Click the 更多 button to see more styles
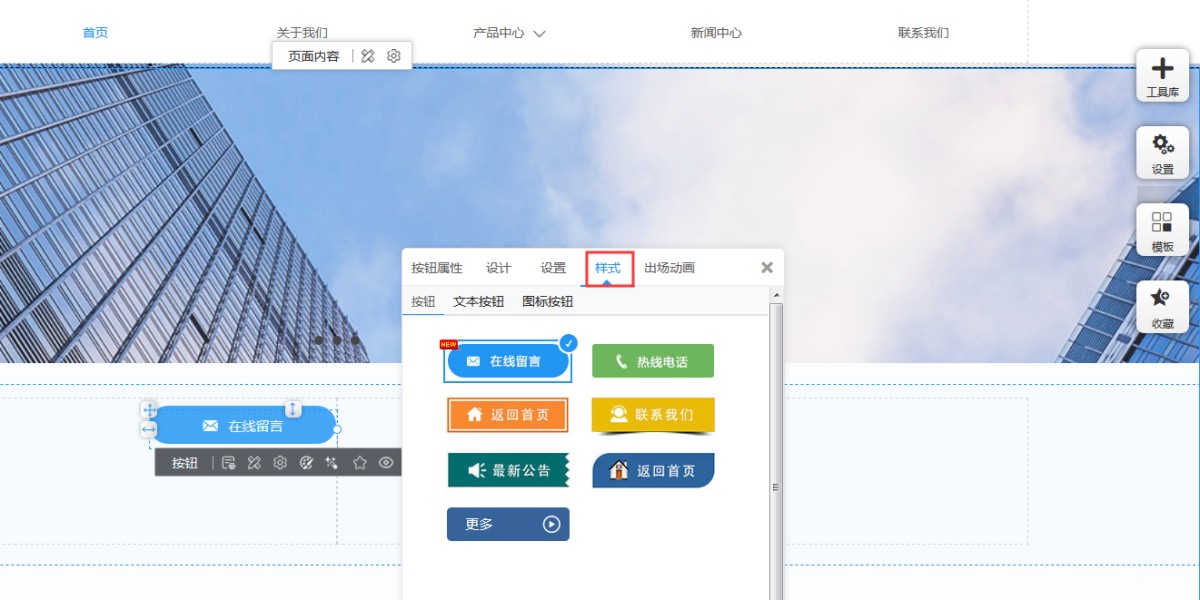The height and width of the screenshot is (600, 1200). point(508,524)
